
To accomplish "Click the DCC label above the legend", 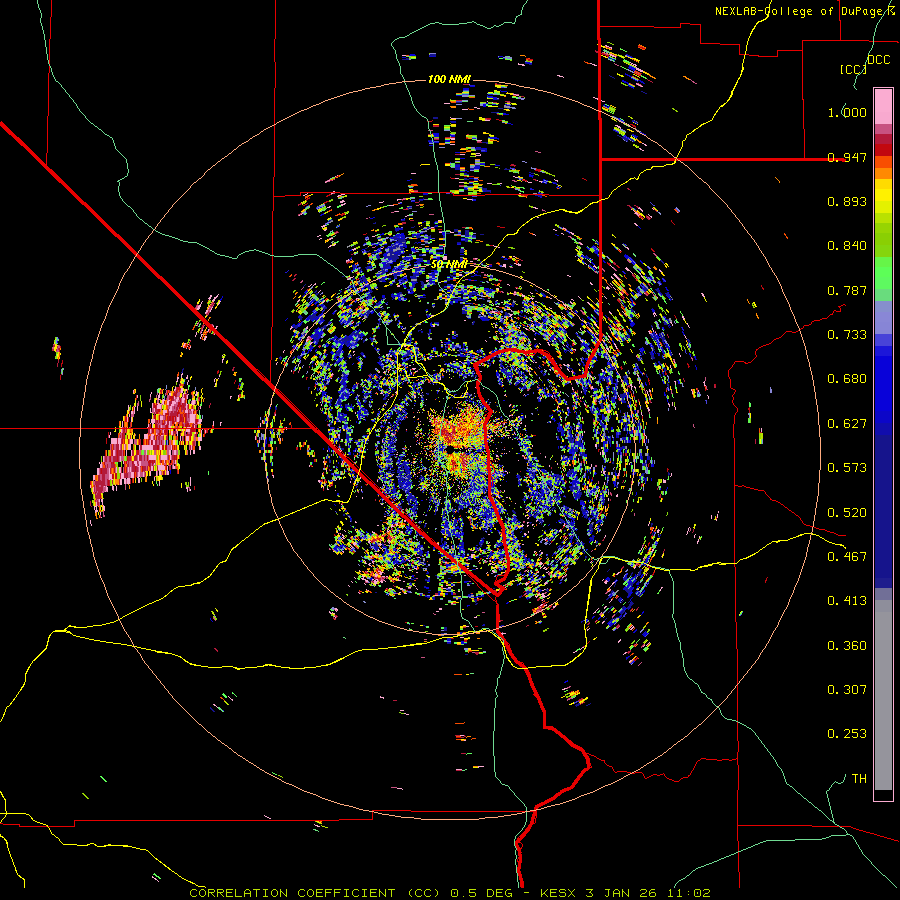I will [879, 60].
